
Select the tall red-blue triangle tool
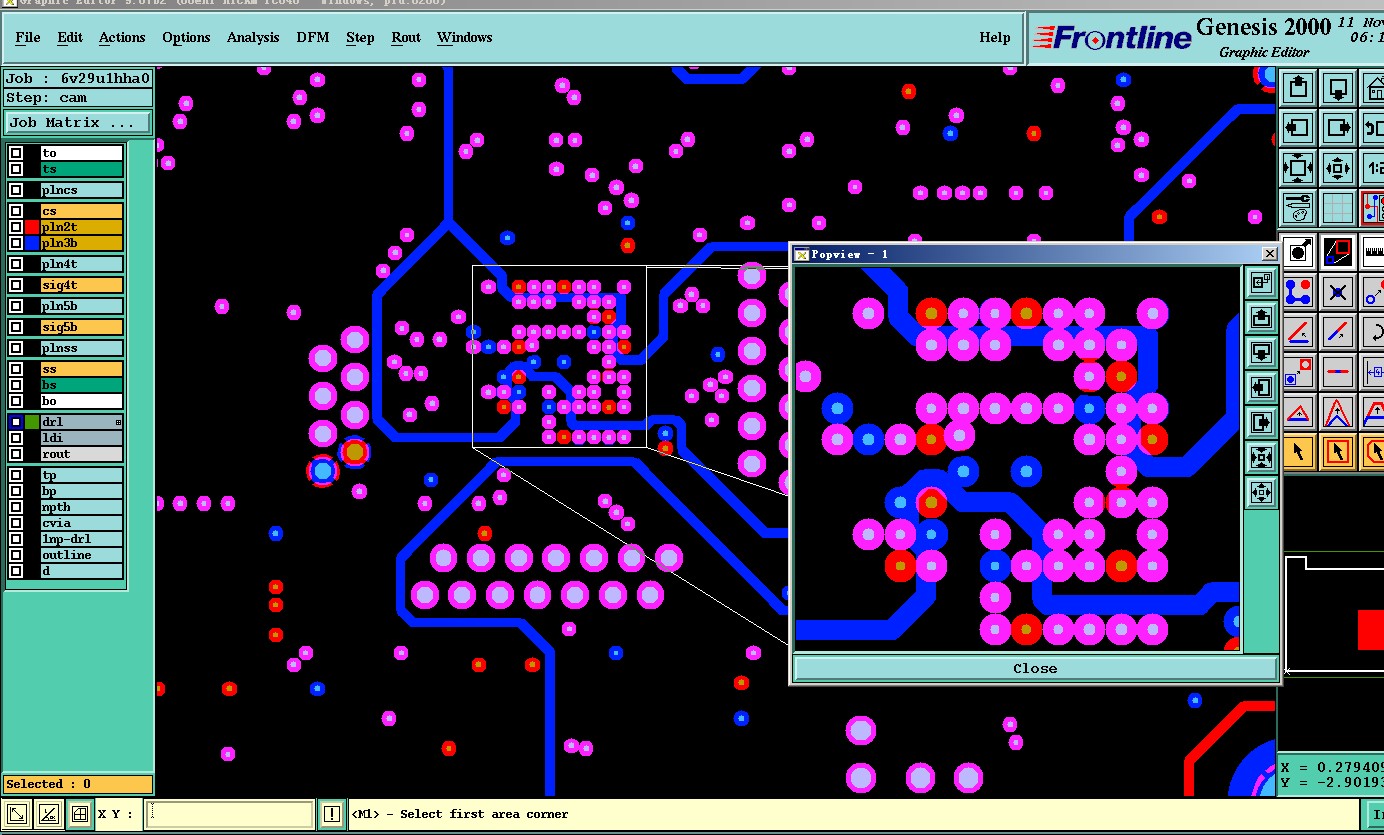tap(1338, 412)
